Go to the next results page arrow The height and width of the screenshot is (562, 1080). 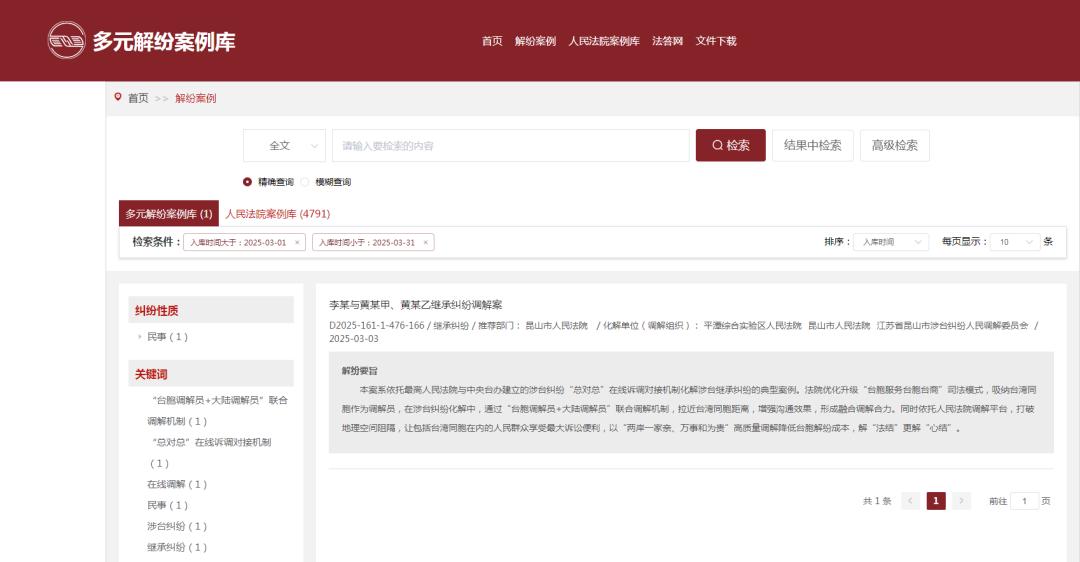tap(961, 501)
